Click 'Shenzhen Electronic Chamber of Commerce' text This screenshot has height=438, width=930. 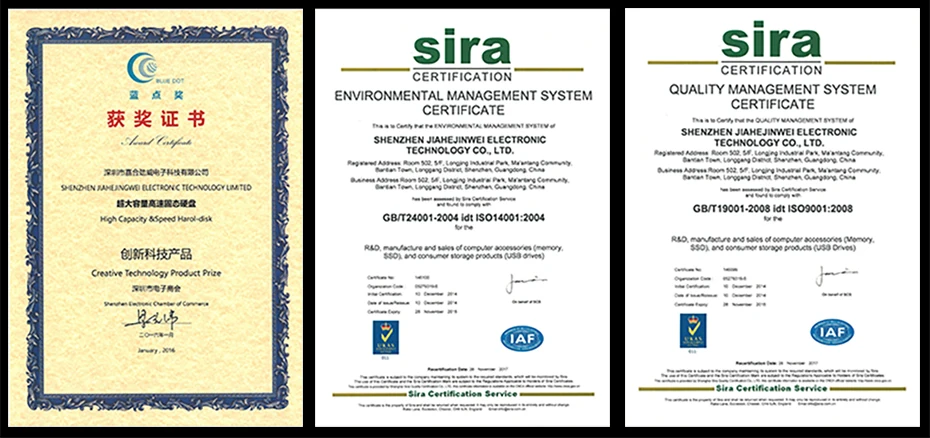point(155,303)
